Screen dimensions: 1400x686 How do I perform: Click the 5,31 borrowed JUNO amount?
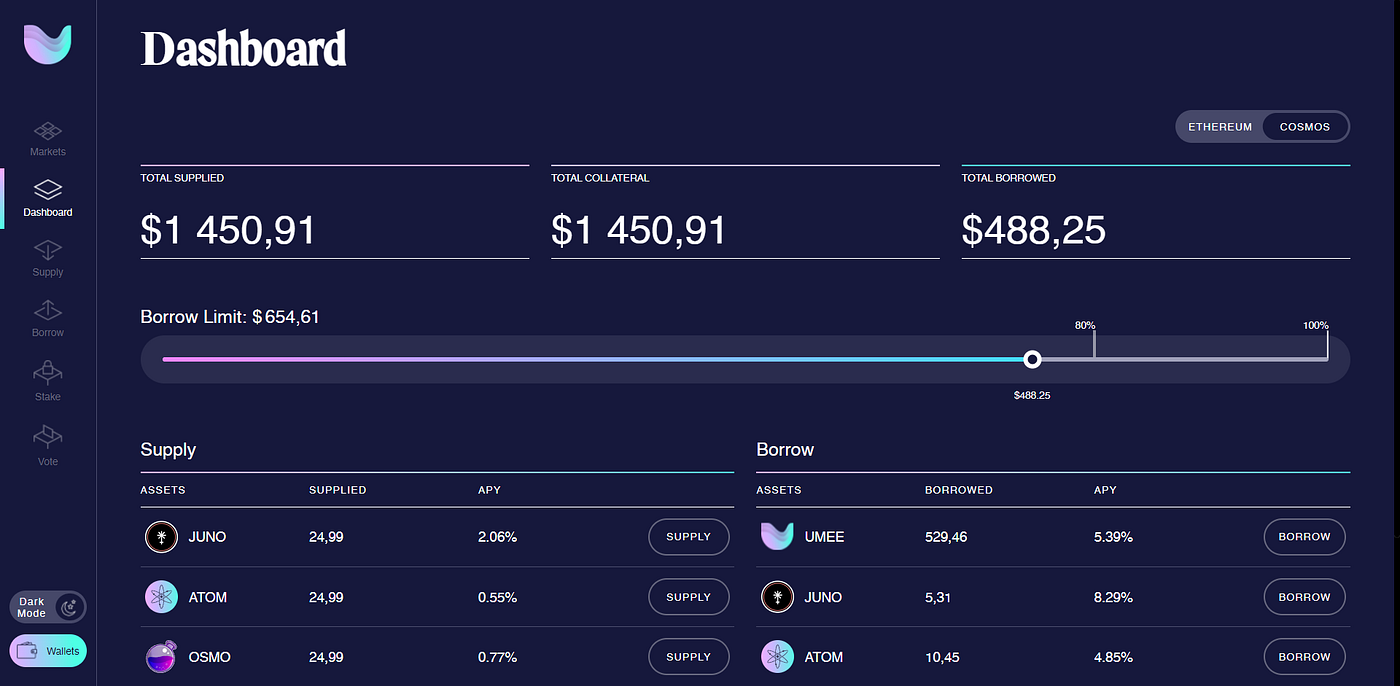tap(938, 597)
